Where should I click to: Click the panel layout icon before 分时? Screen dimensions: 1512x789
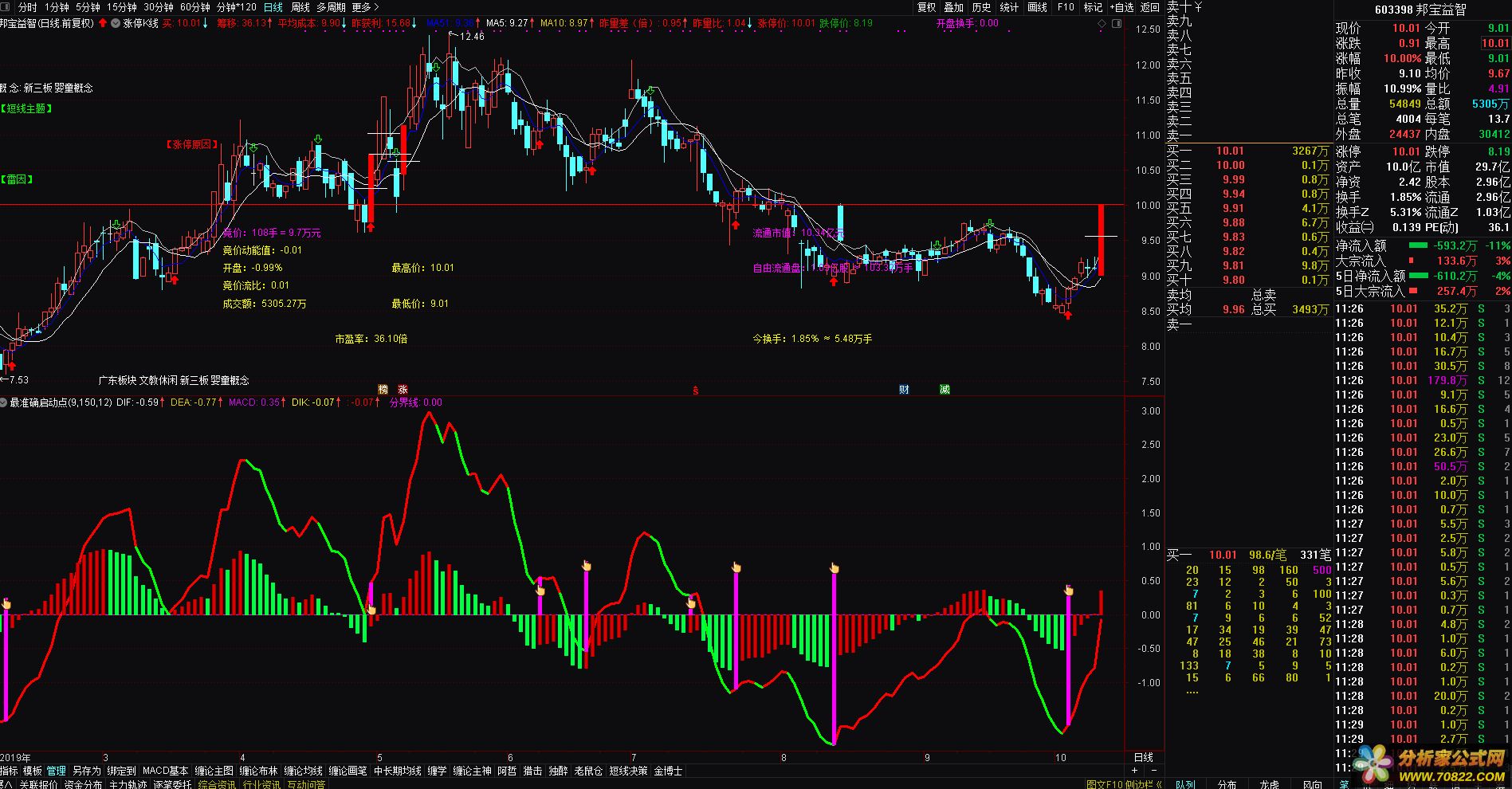[6, 7]
